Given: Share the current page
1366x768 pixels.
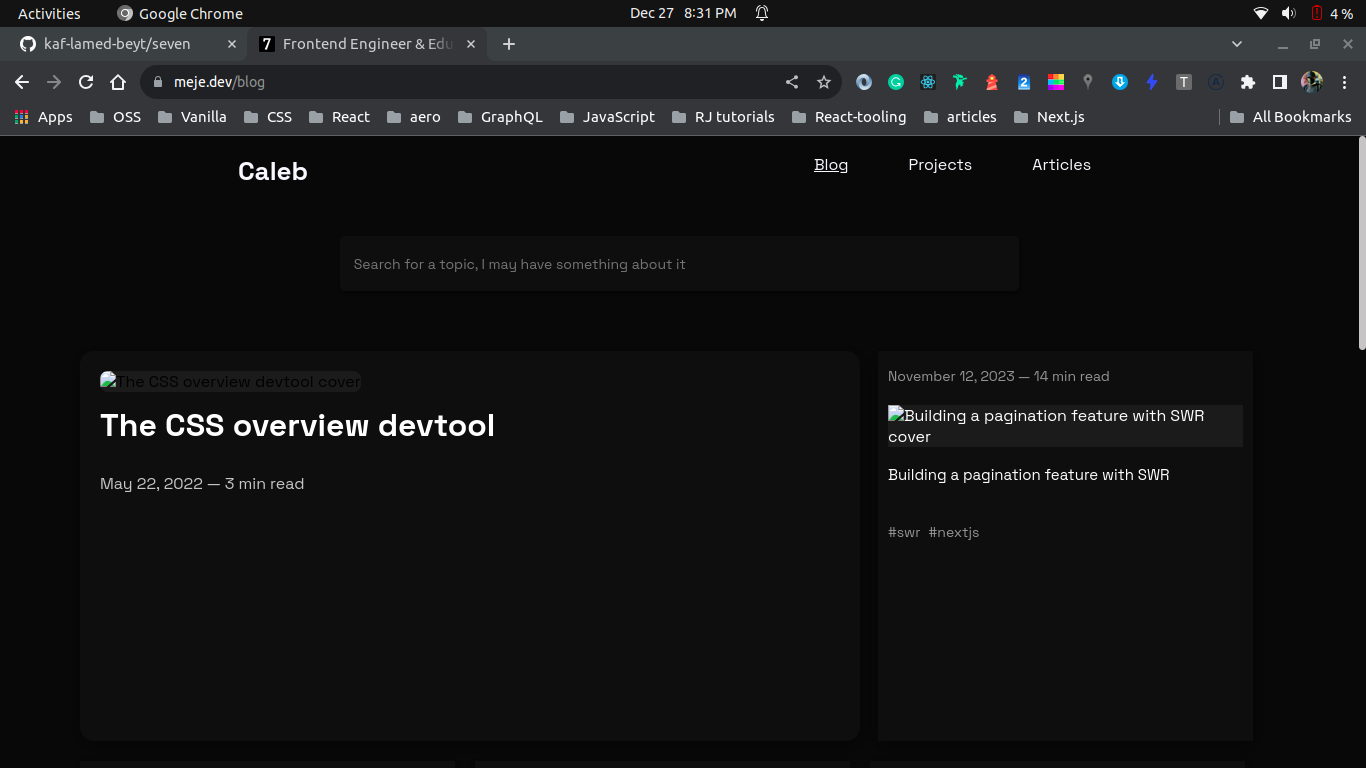Looking at the screenshot, I should tap(791, 82).
